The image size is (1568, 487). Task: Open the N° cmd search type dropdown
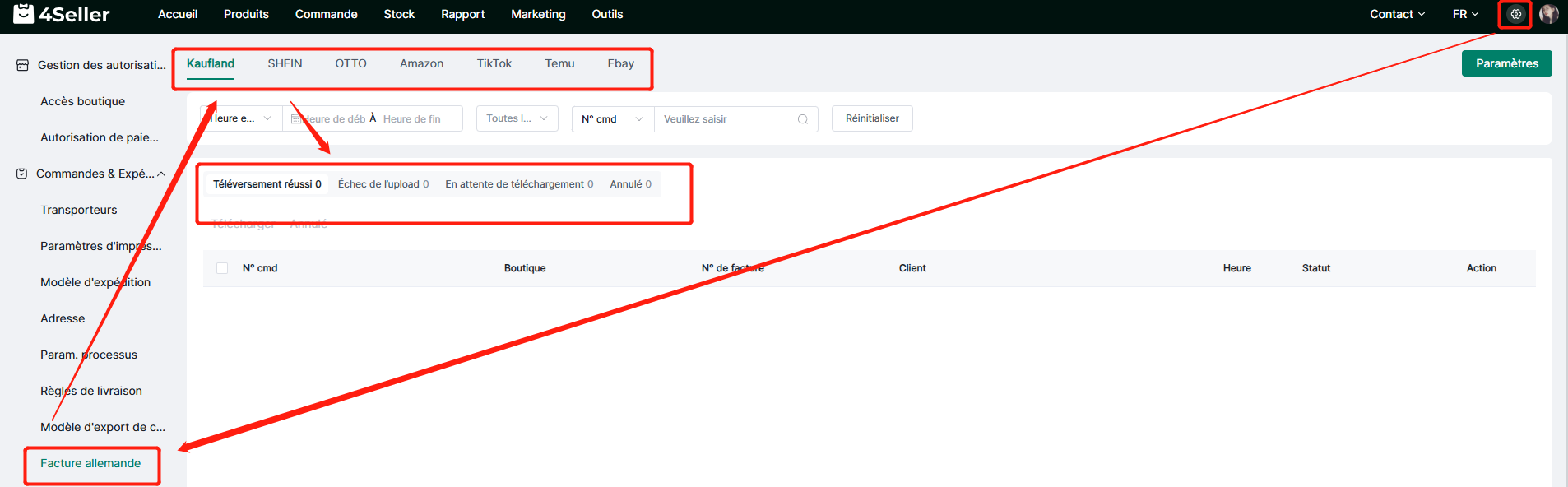(612, 119)
